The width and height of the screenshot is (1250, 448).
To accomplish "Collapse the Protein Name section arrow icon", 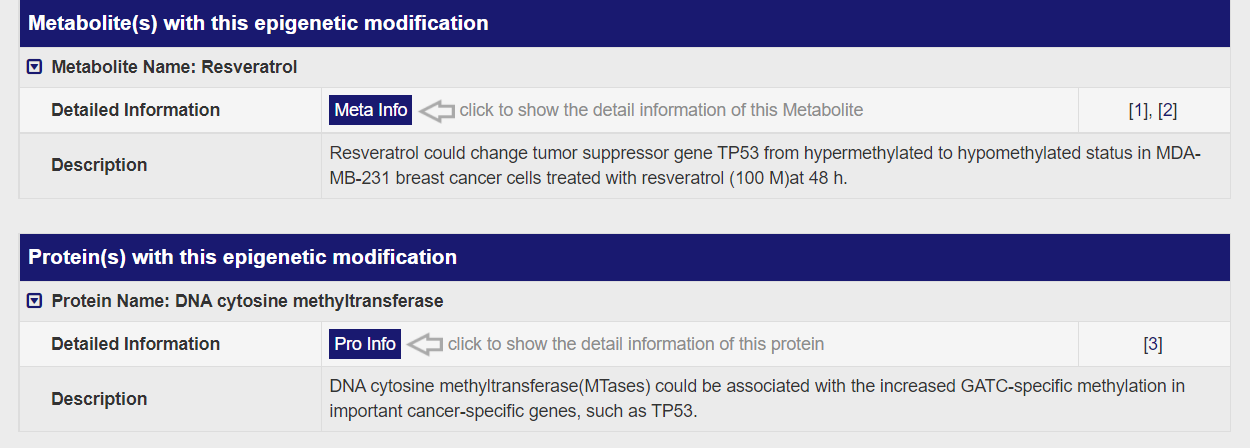I will click(35, 301).
